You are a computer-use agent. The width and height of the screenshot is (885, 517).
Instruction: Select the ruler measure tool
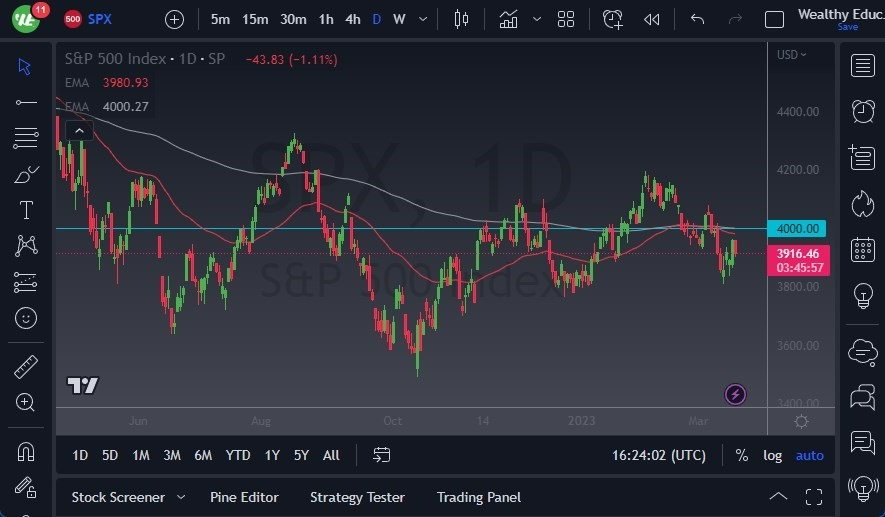pos(25,367)
